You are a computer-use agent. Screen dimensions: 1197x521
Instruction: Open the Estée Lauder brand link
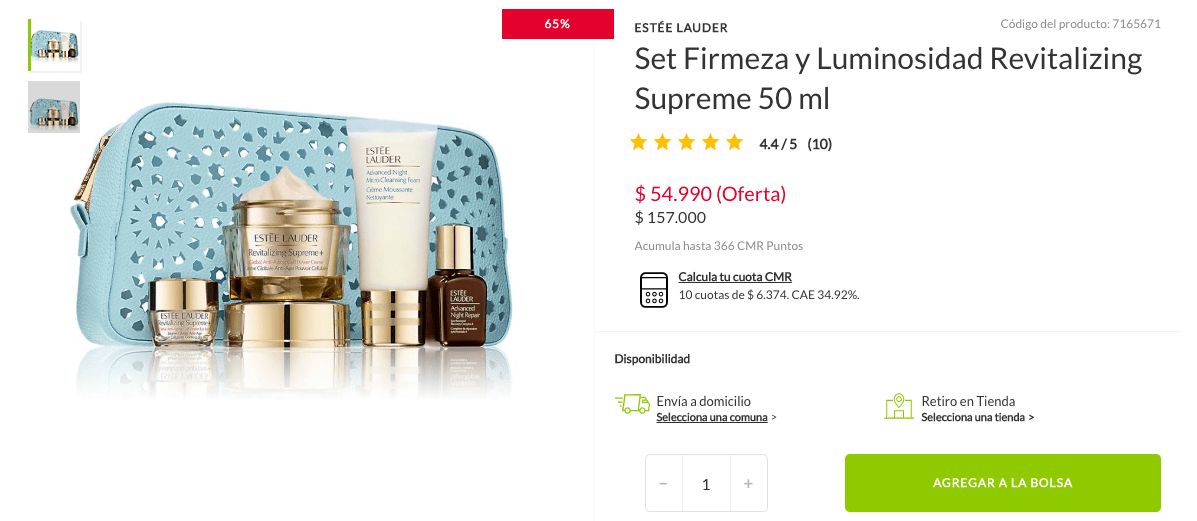[681, 28]
